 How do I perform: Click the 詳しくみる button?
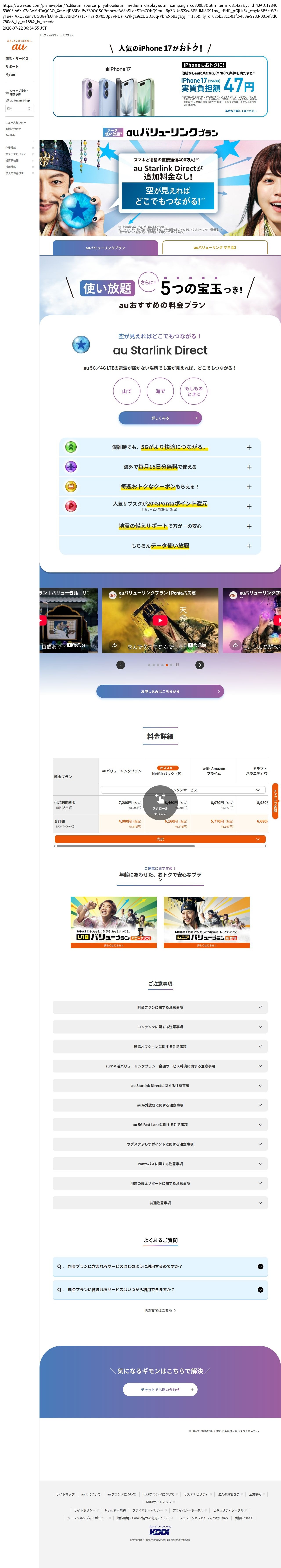click(x=160, y=418)
